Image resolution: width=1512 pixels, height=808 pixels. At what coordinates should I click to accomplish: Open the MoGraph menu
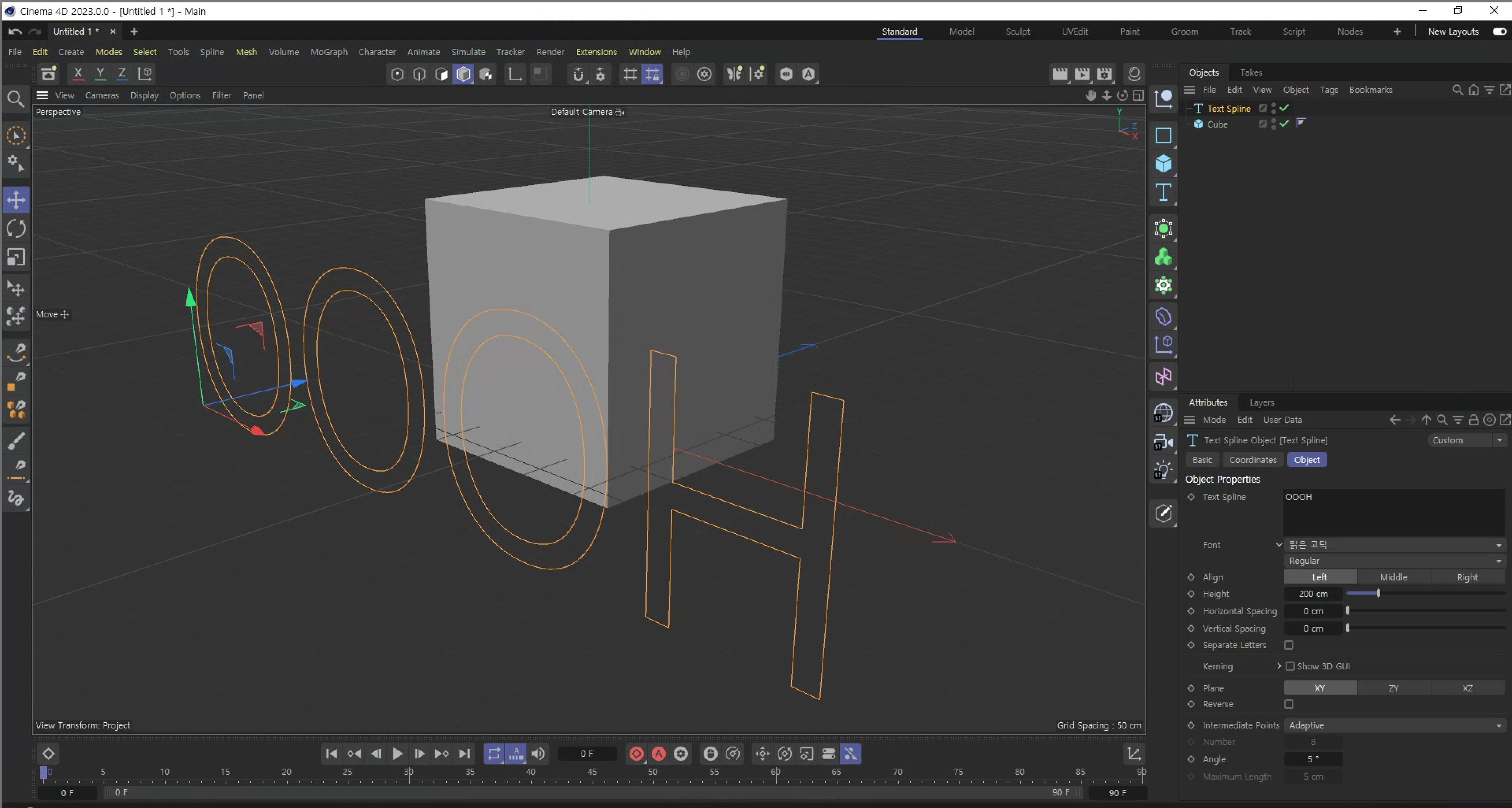point(329,52)
